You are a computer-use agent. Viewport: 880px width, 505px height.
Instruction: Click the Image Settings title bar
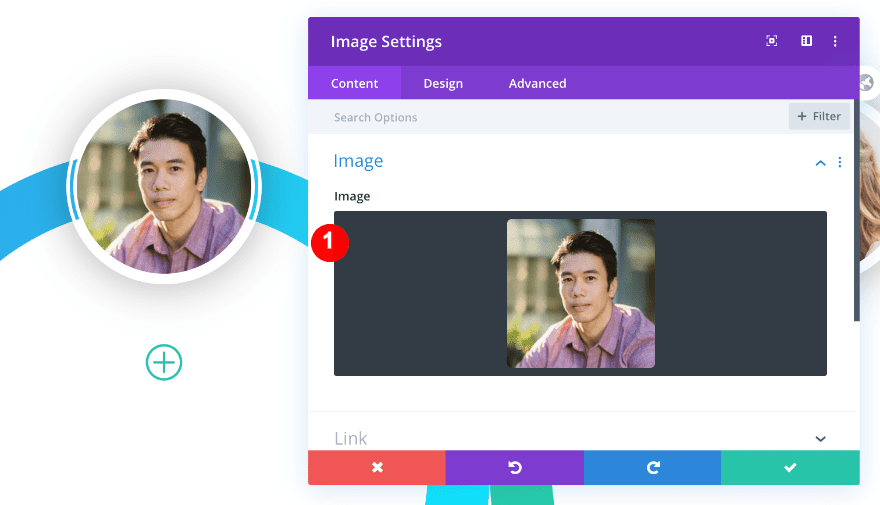click(x=584, y=42)
